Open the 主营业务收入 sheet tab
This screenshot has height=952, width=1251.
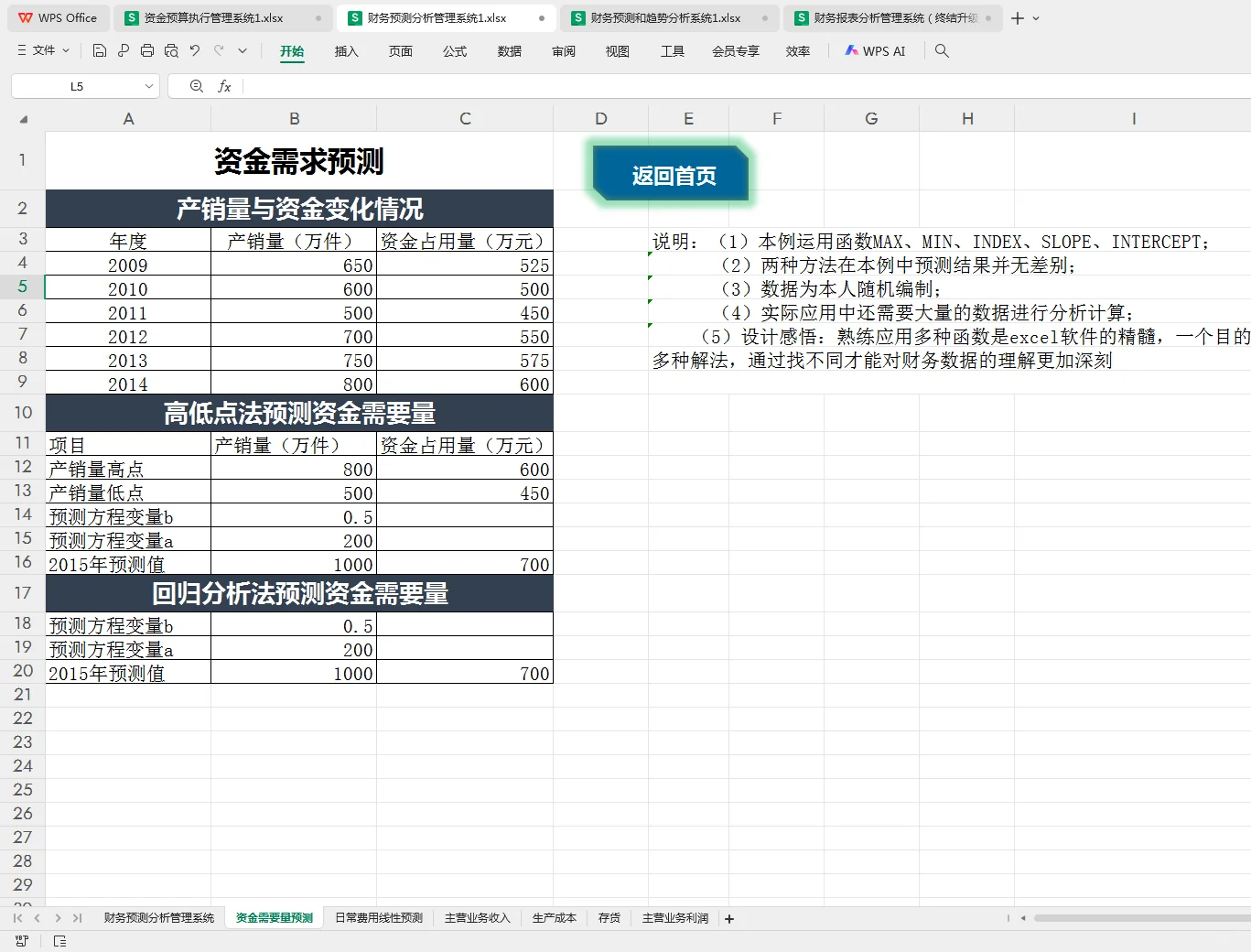click(478, 918)
